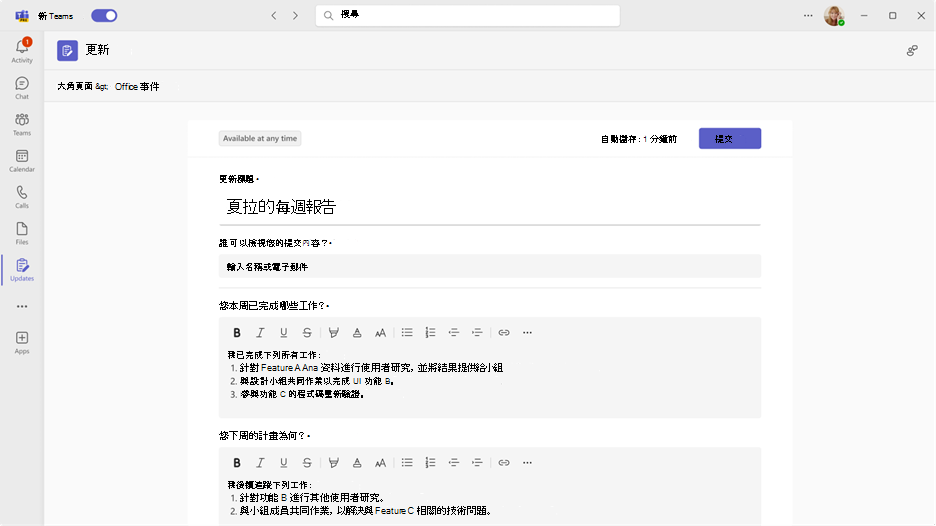Toggle italic in second editor
The image size is (936, 526).
point(260,463)
